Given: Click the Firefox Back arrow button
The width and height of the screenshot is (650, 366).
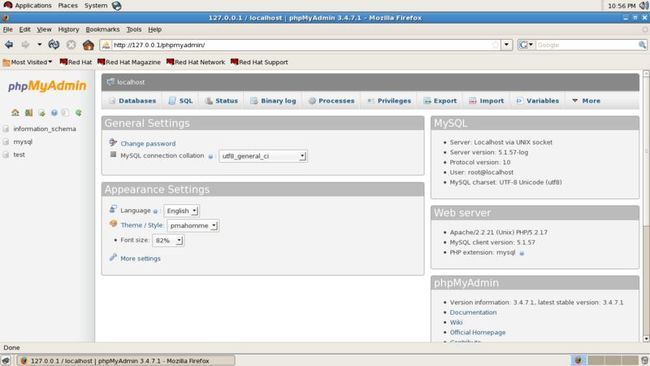Looking at the screenshot, I should tap(9, 44).
